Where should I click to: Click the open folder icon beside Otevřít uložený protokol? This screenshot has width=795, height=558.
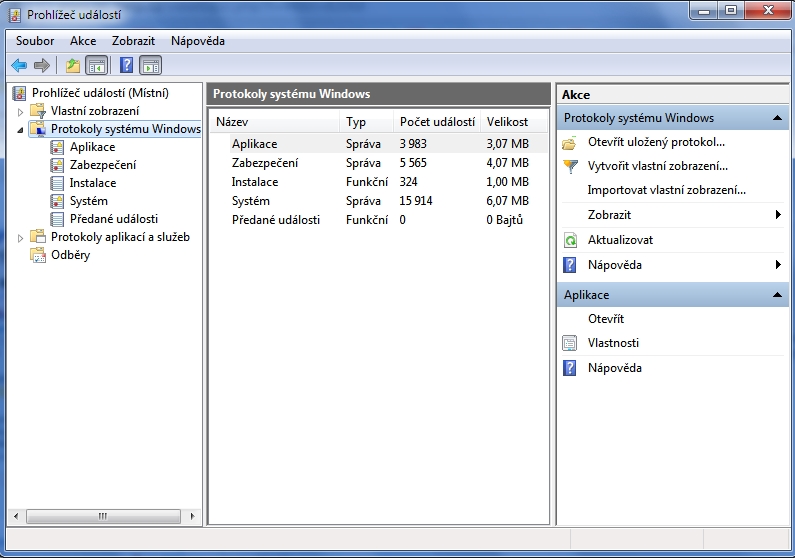point(570,143)
